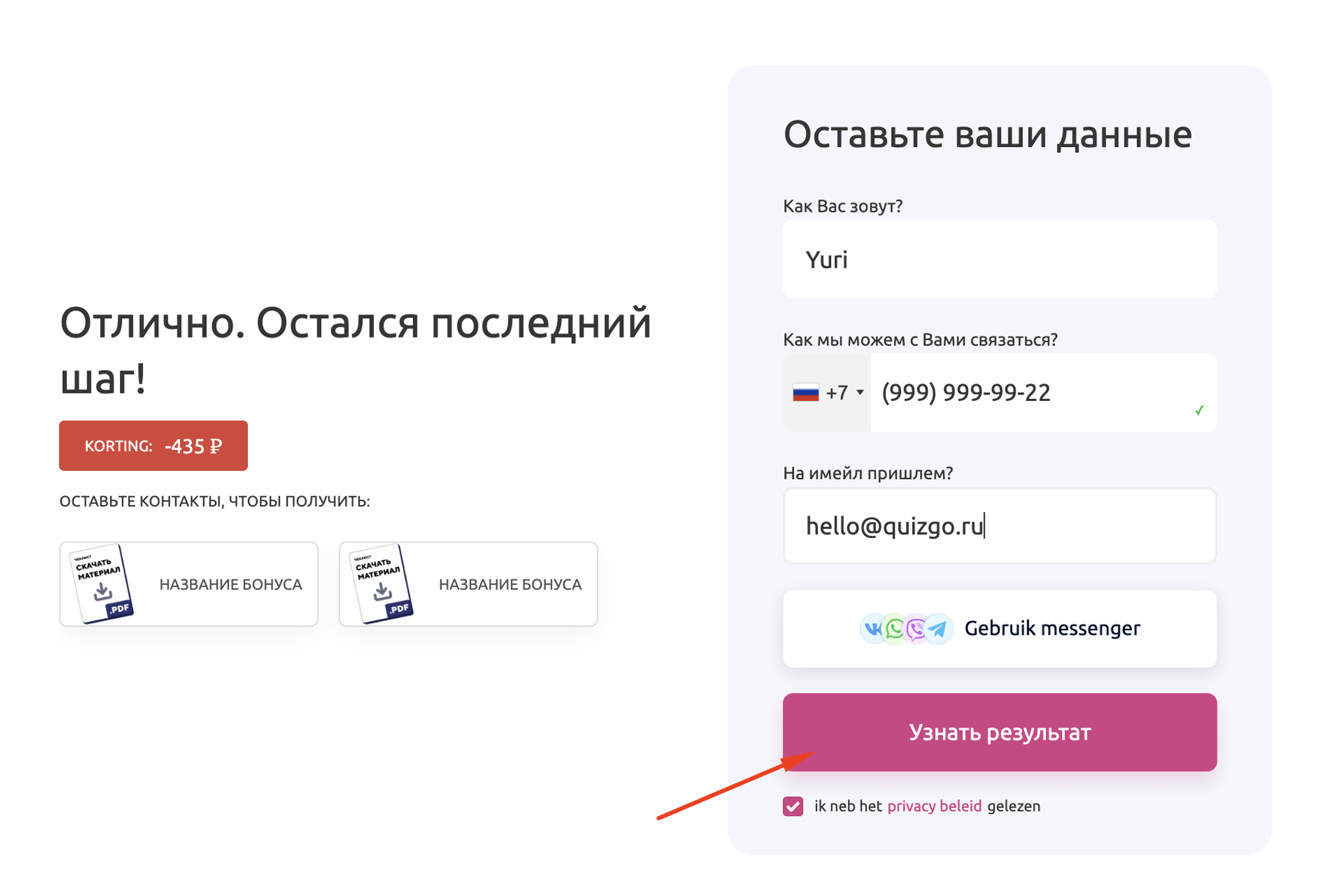1319x896 pixels.
Task: Click second PDF download material icon
Action: pos(381,583)
